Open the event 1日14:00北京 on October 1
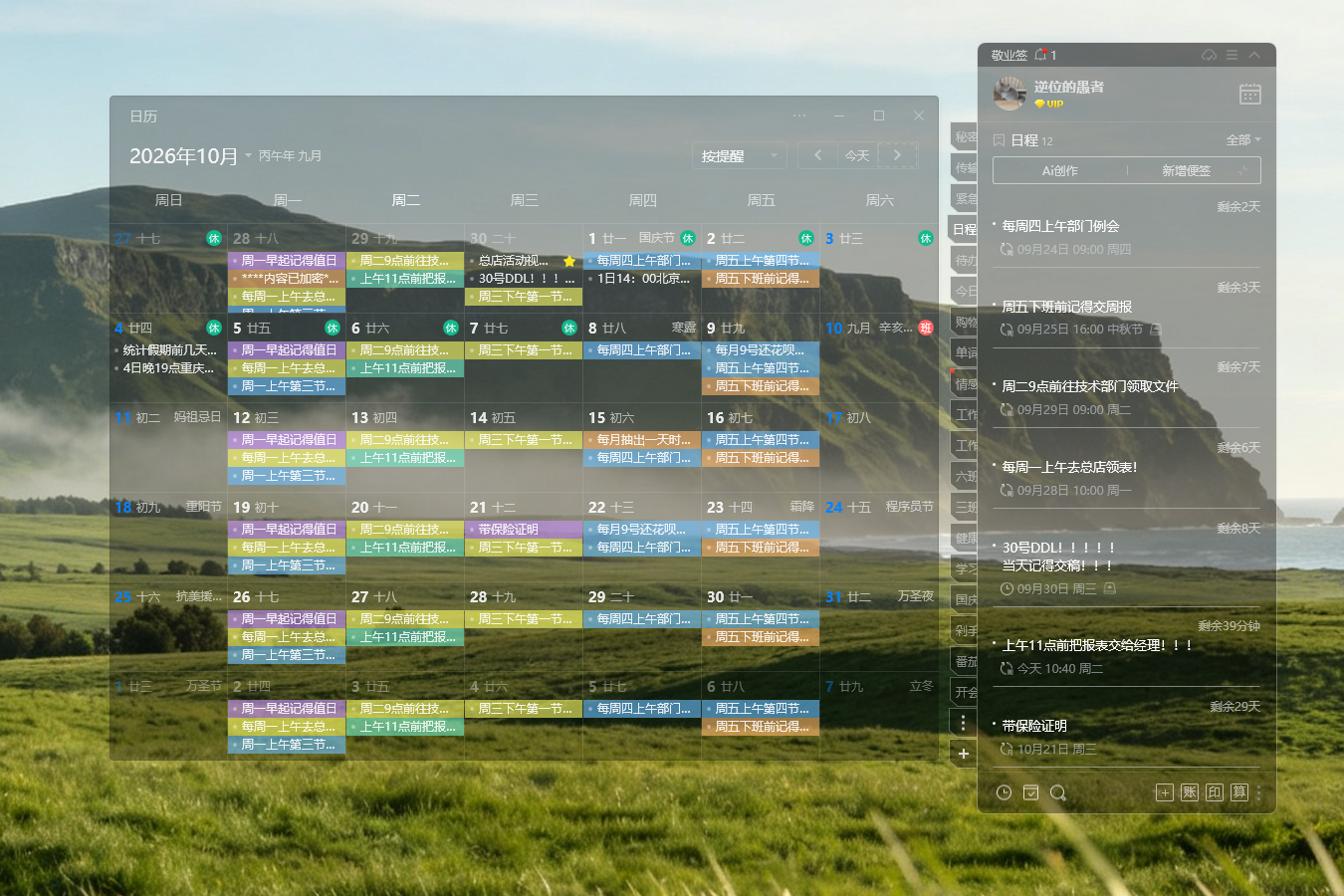This screenshot has height=896, width=1344. pyautogui.click(x=642, y=279)
